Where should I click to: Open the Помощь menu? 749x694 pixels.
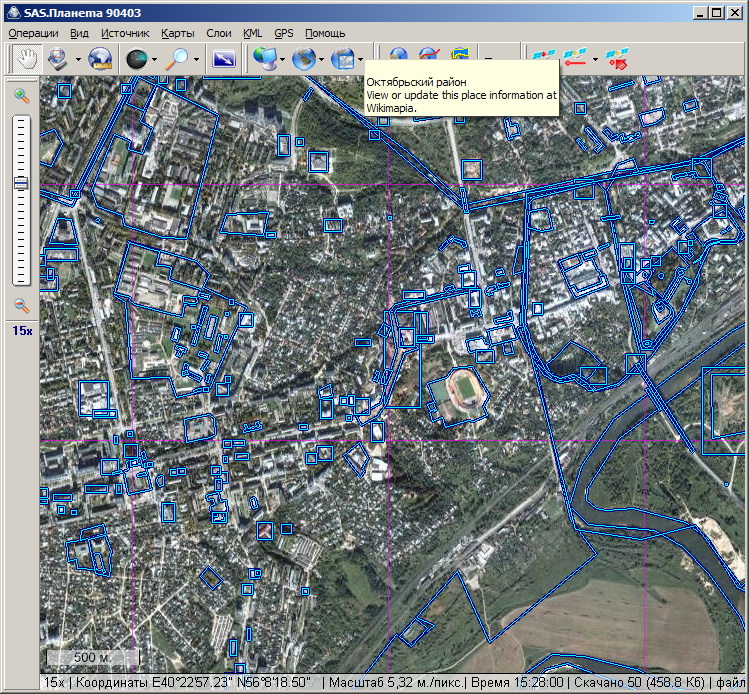[325, 33]
